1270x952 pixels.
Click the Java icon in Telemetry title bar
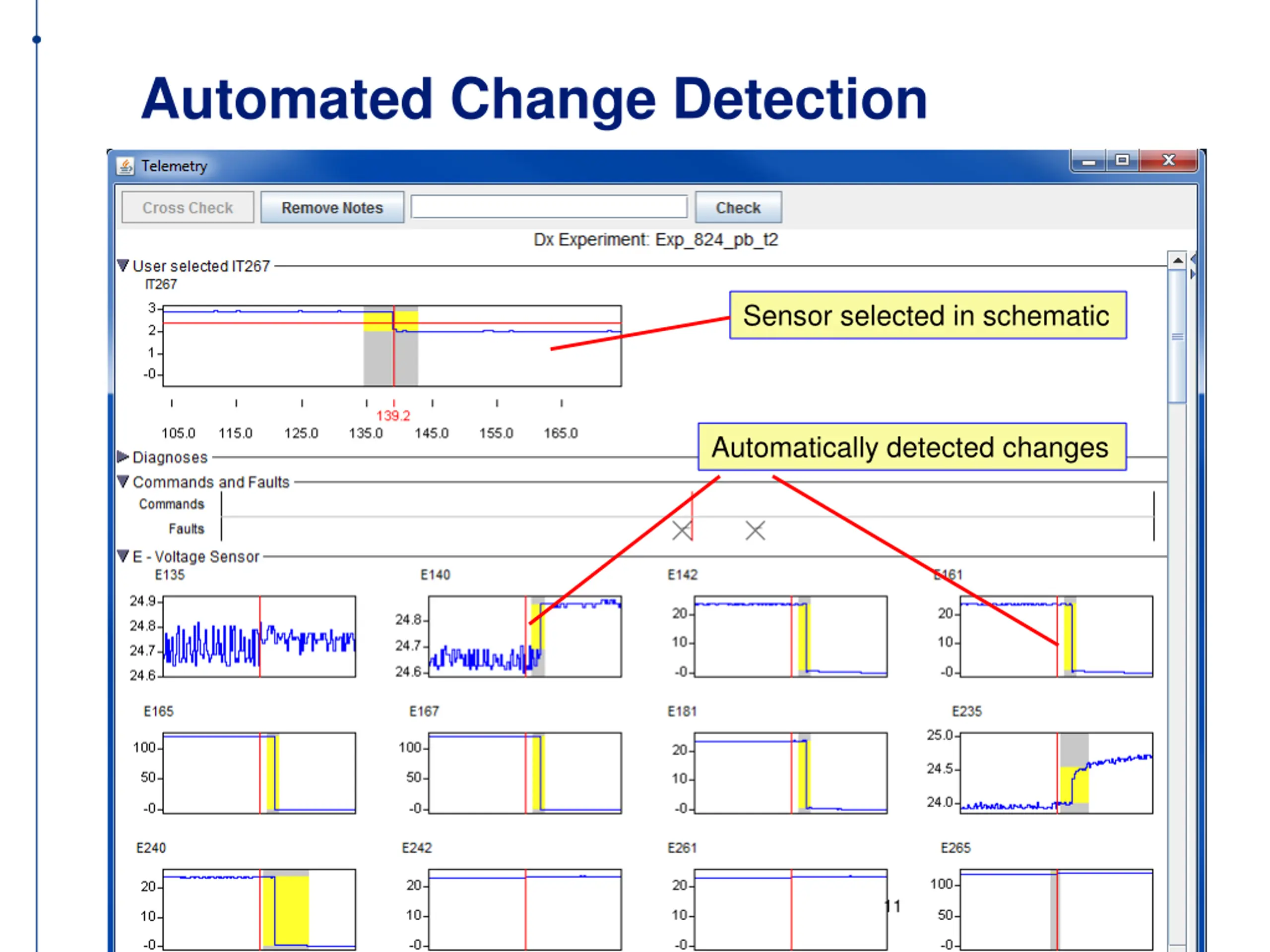pos(125,166)
